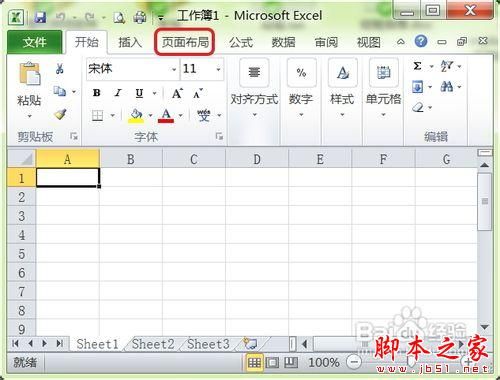Open the 视图 (View) tab
Screen dimensions: 500x380
coord(369,42)
